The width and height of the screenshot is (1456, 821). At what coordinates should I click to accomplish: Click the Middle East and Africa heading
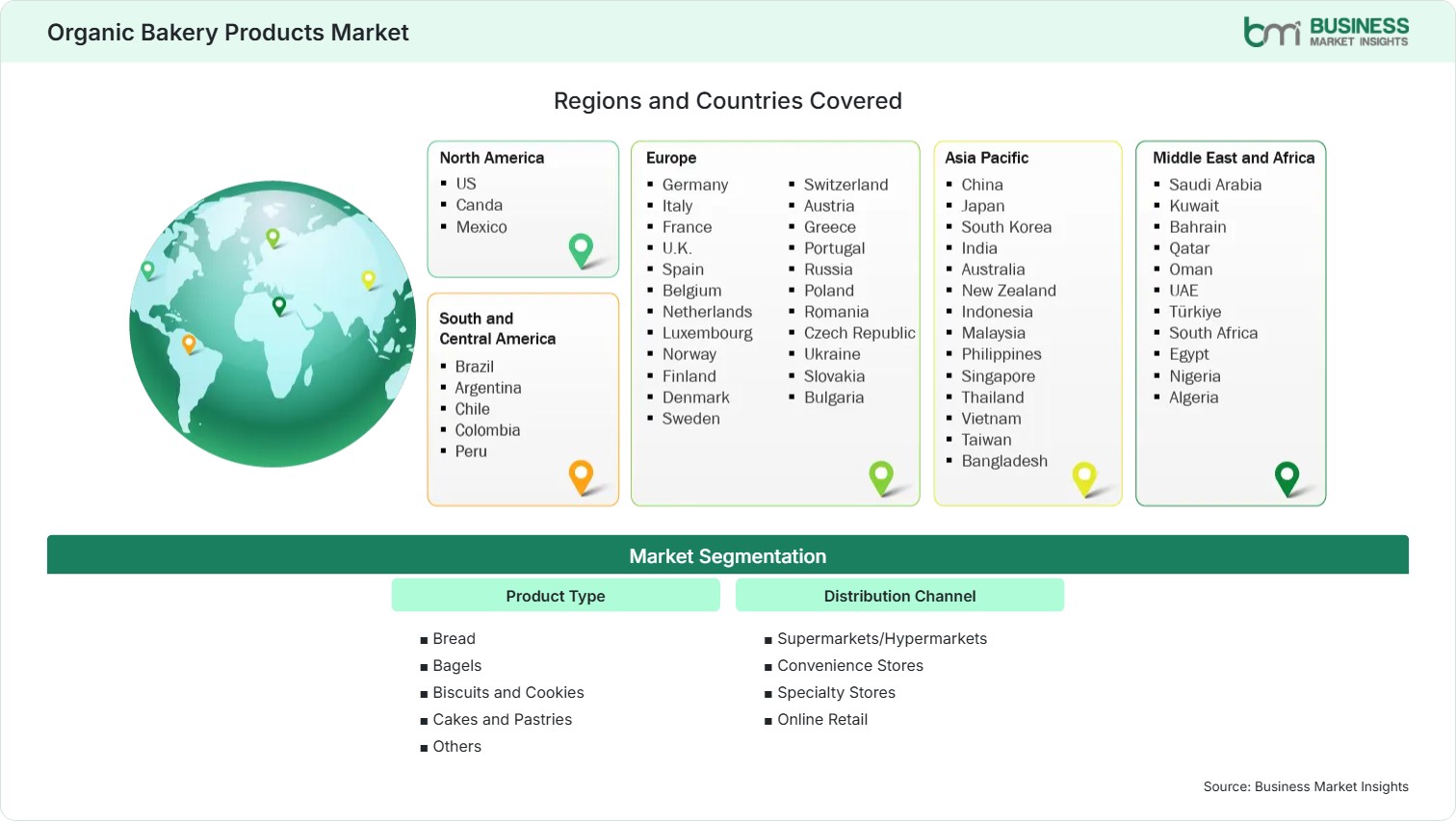tap(1234, 158)
